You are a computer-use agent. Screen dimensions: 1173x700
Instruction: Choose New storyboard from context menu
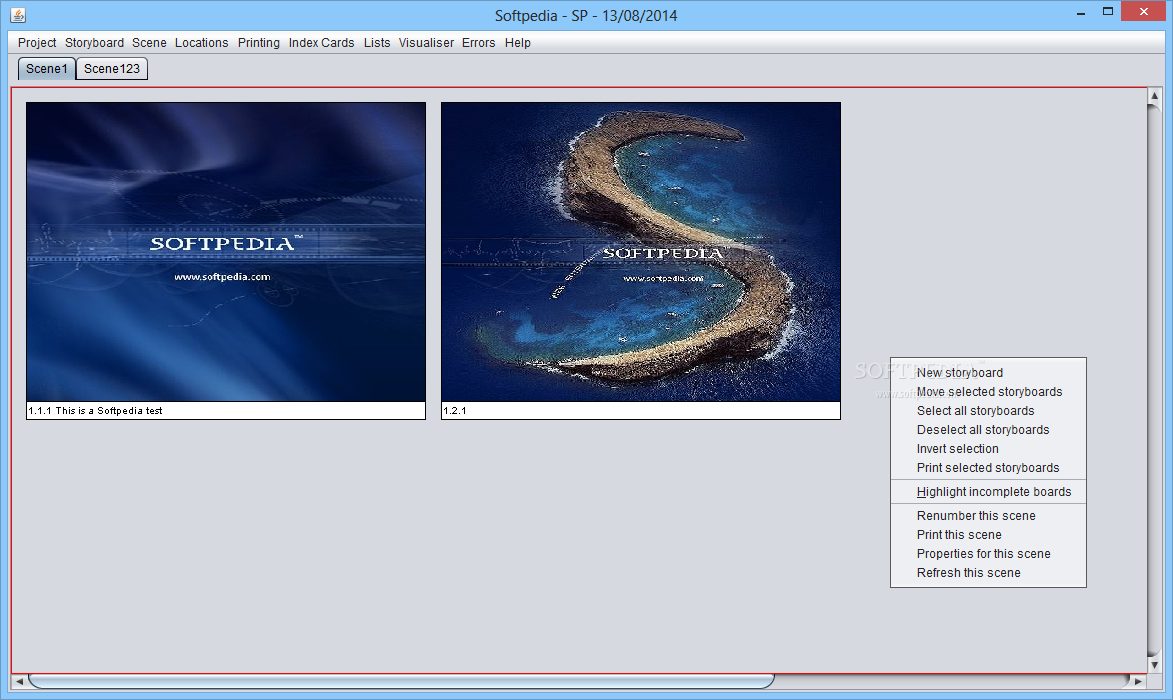[988, 372]
